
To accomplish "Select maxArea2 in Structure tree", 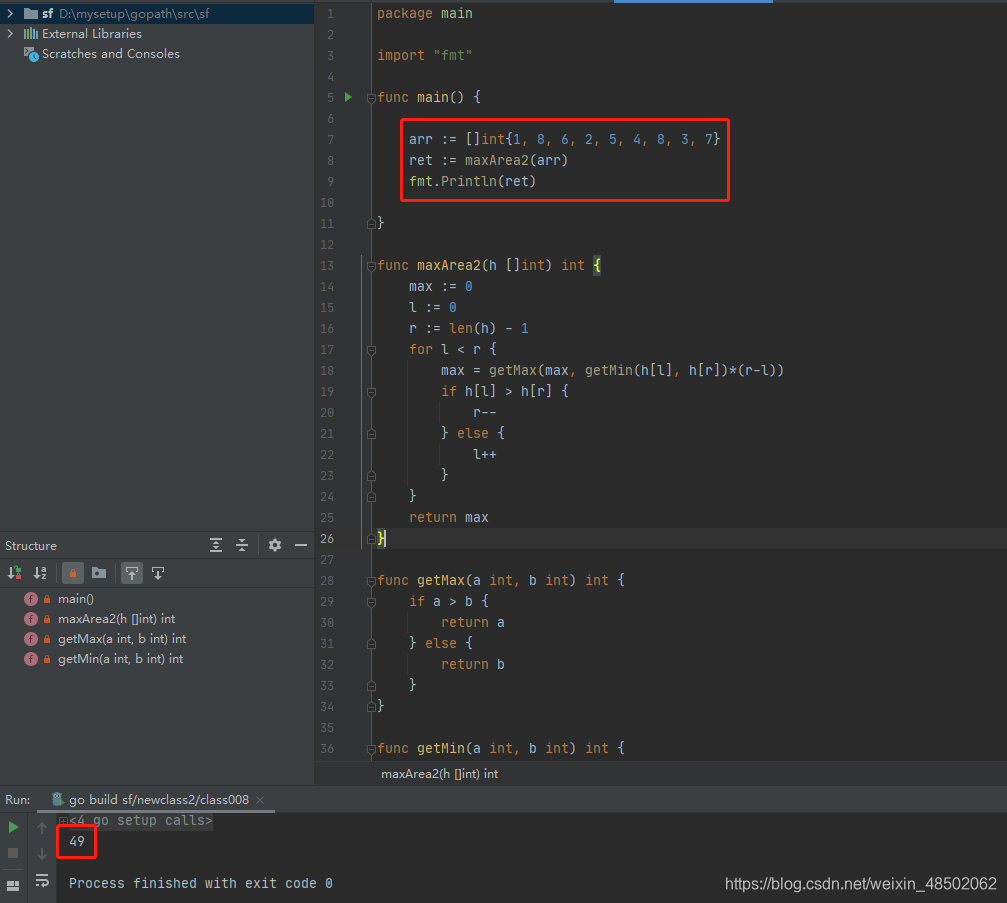I will click(x=116, y=618).
